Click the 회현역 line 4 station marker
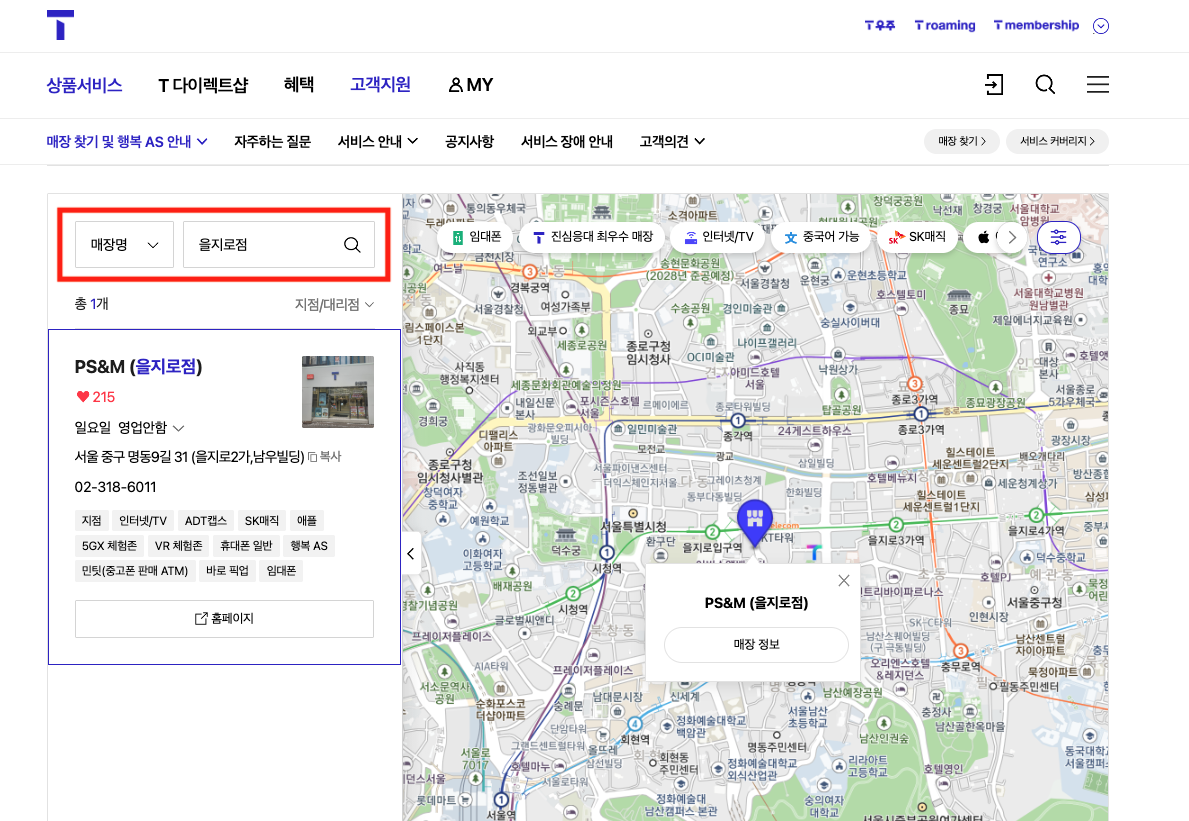1189x821 pixels. tap(635, 724)
